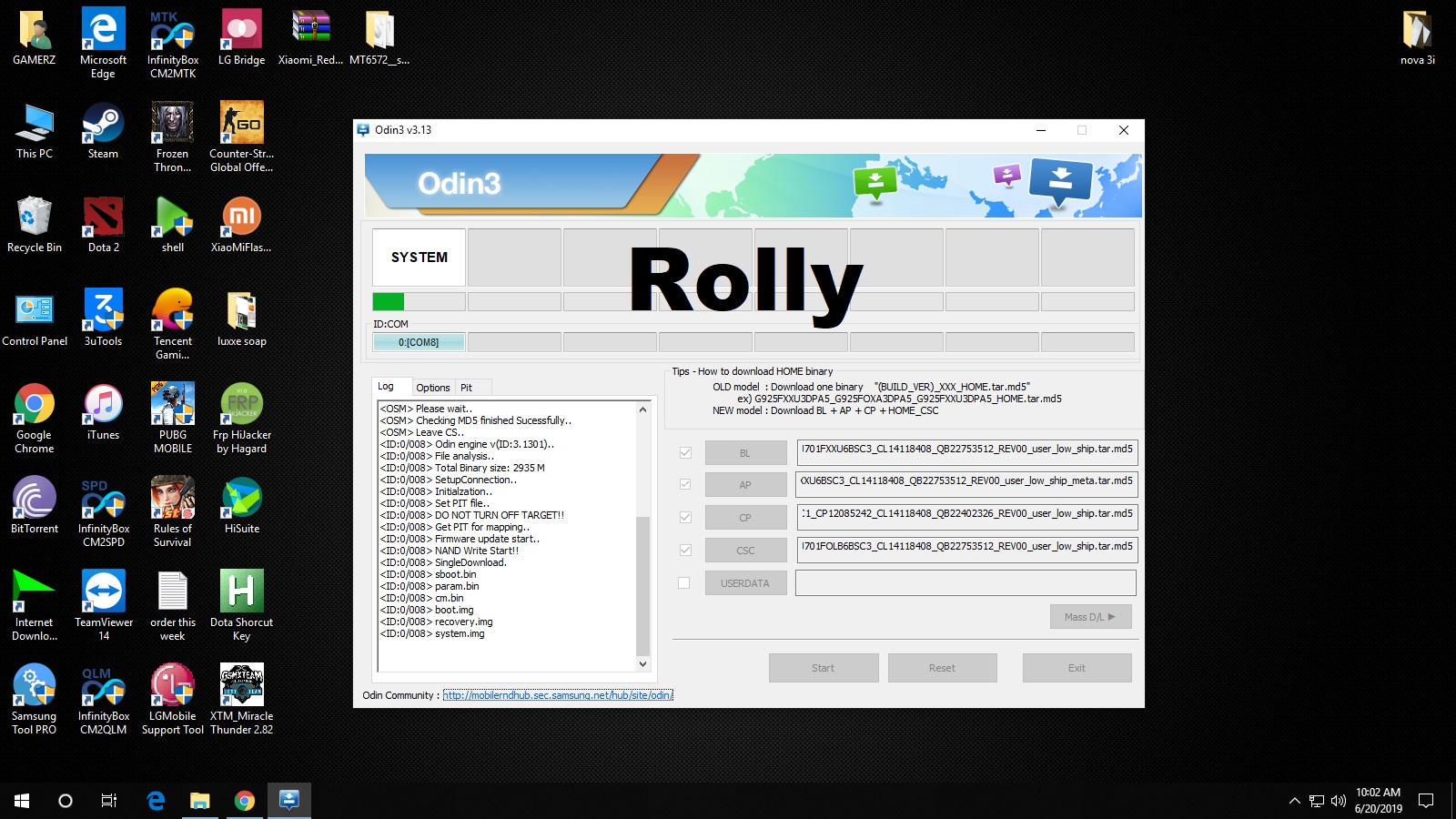Open the volume control in system tray
Viewport: 1456px width, 819px height.
[1338, 801]
